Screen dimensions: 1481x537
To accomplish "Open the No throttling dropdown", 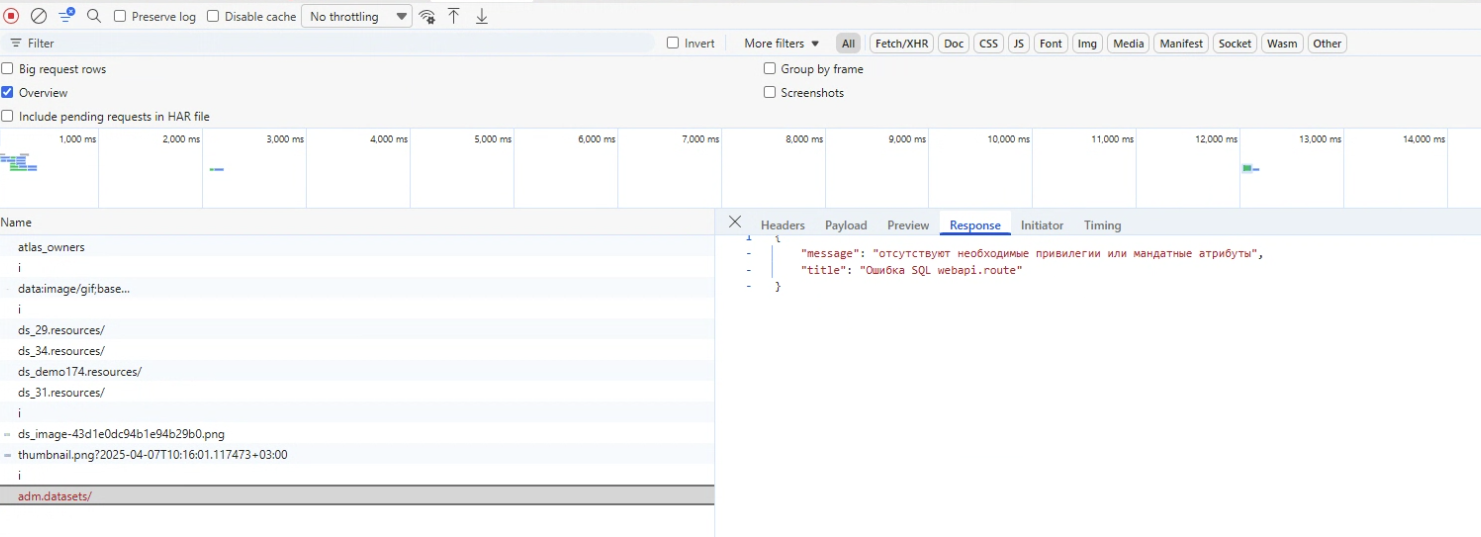I will 358,17.
